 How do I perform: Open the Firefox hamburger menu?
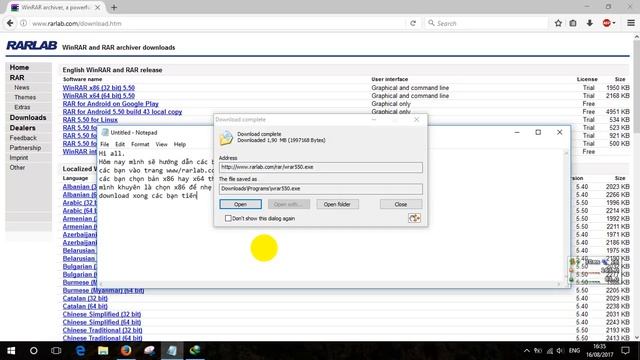point(631,23)
